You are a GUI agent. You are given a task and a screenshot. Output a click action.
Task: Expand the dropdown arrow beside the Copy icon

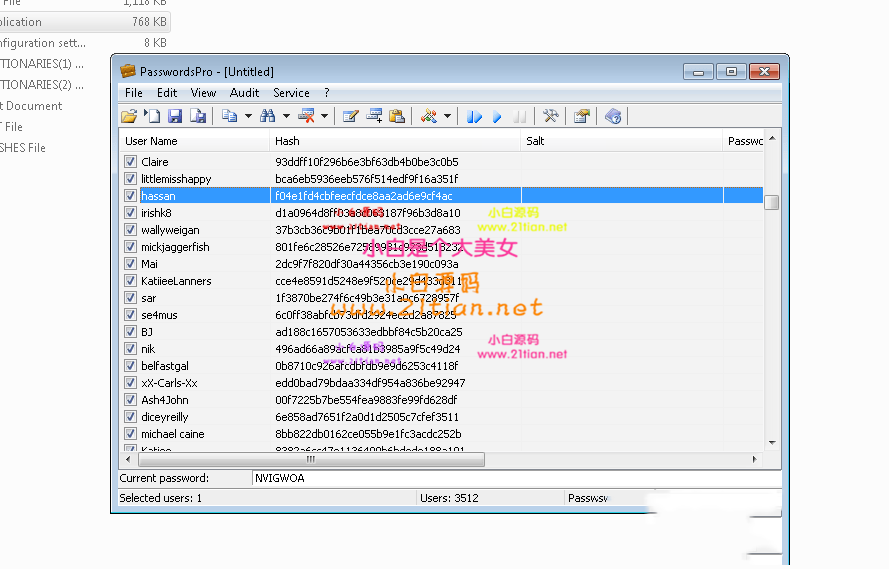coord(248,117)
